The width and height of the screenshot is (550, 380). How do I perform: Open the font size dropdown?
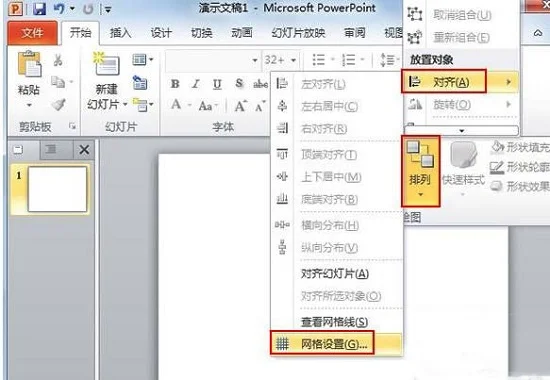point(294,60)
